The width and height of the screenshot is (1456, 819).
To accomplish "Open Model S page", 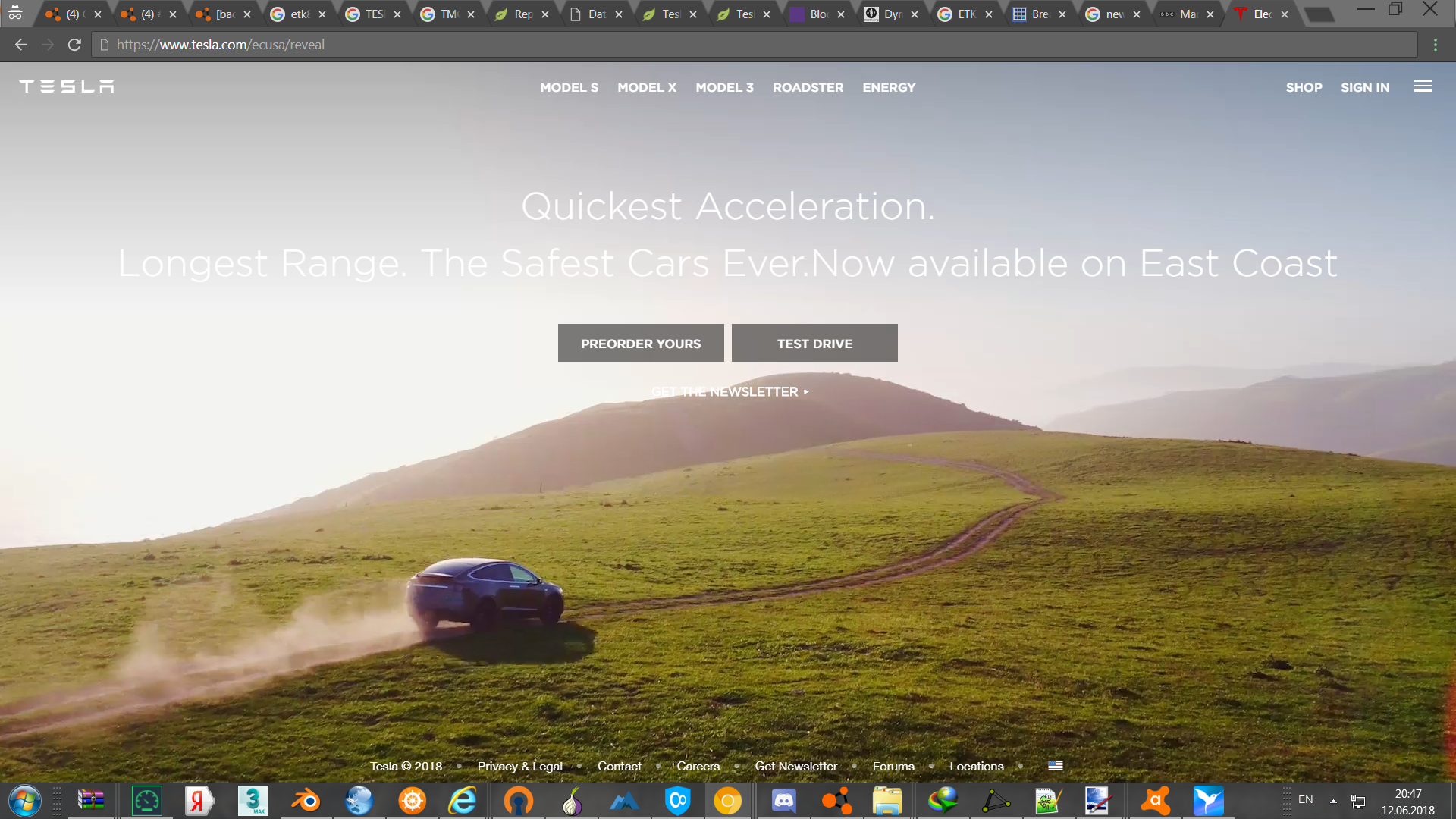I will 569,87.
